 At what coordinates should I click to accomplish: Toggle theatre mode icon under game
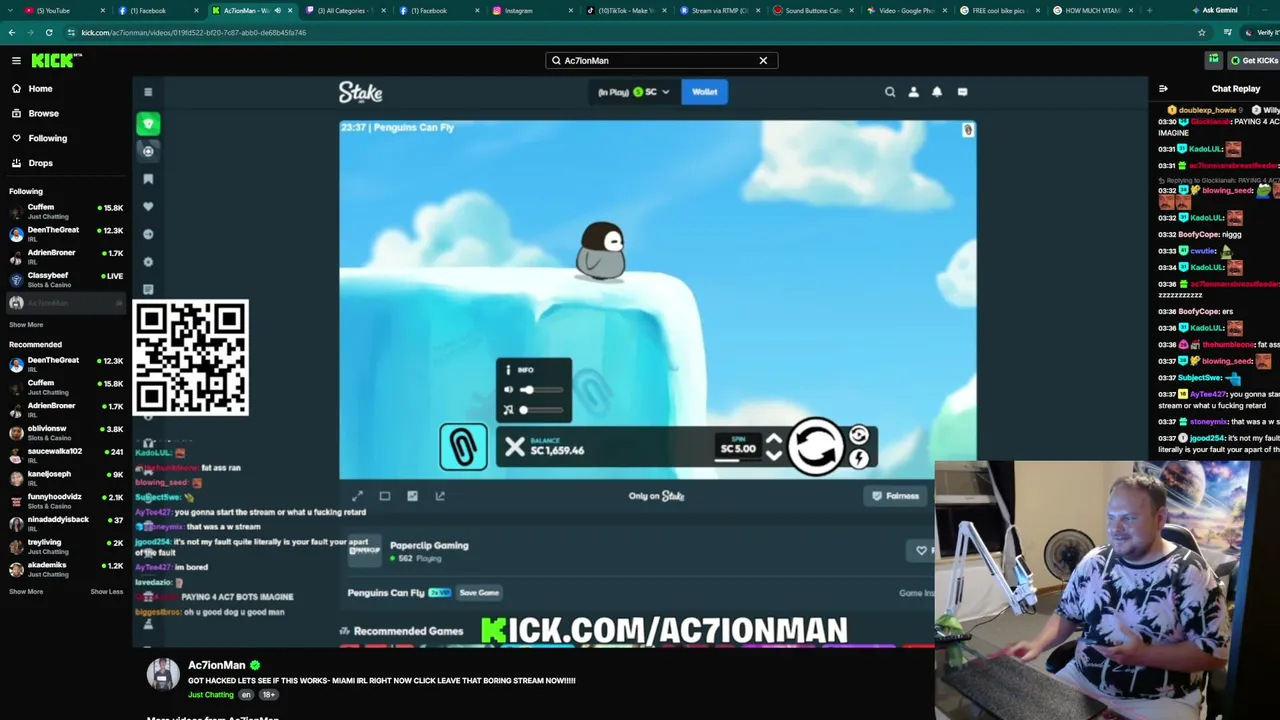[x=385, y=496]
